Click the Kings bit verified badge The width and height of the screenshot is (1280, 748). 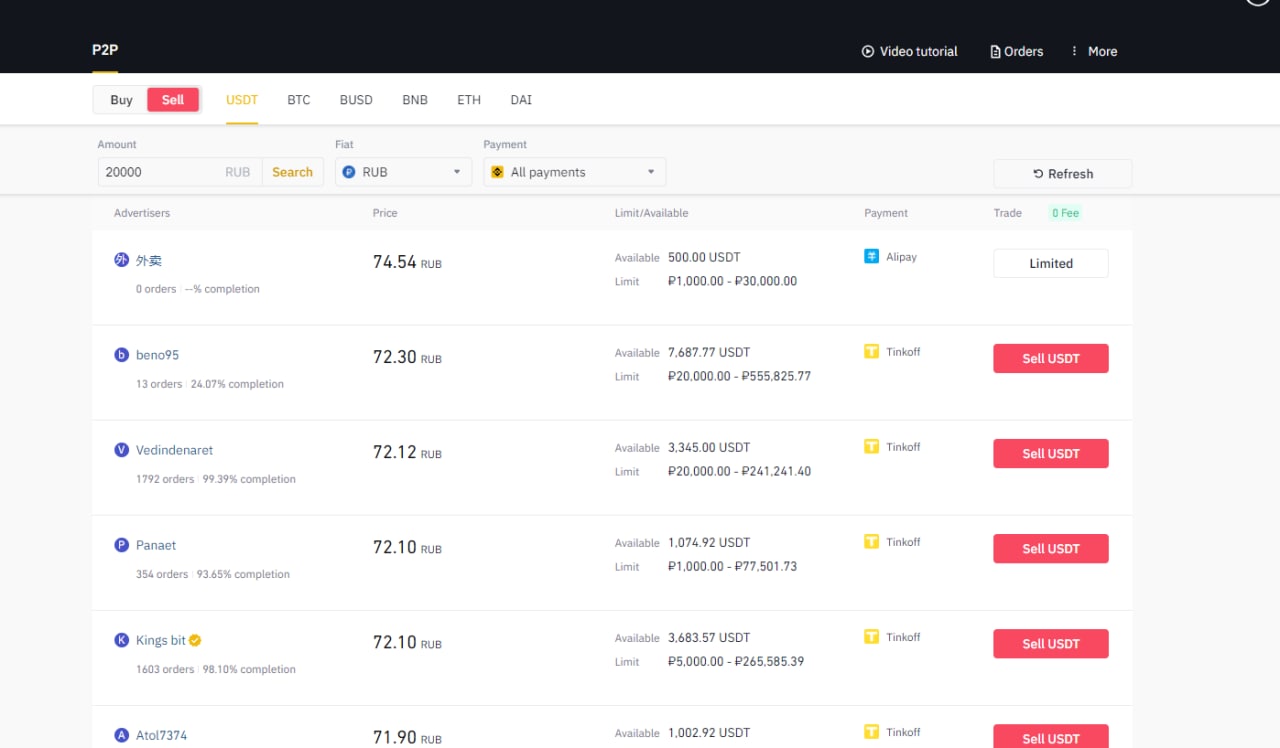196,640
